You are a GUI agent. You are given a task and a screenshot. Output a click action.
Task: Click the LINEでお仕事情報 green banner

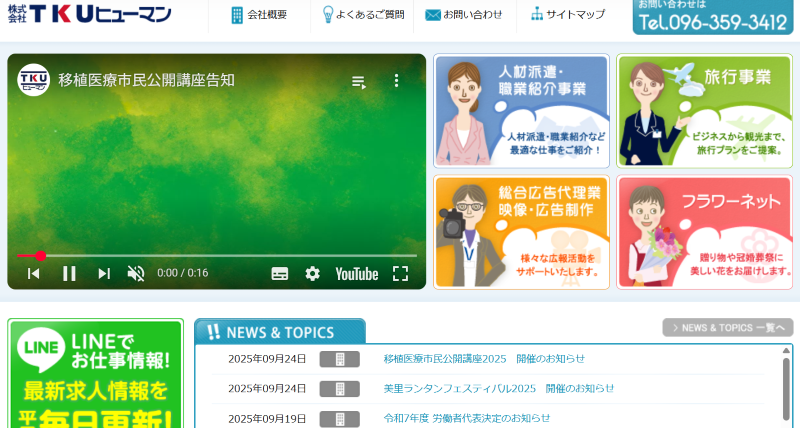click(x=96, y=373)
